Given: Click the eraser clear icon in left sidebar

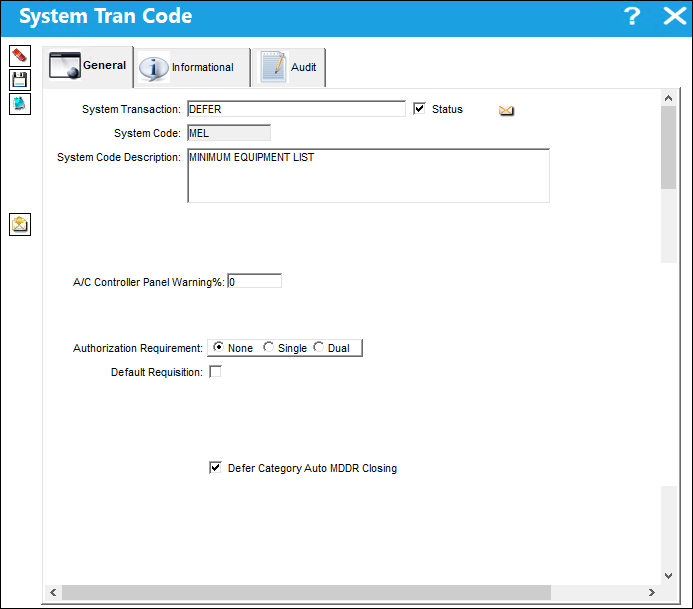Looking at the screenshot, I should (20, 56).
